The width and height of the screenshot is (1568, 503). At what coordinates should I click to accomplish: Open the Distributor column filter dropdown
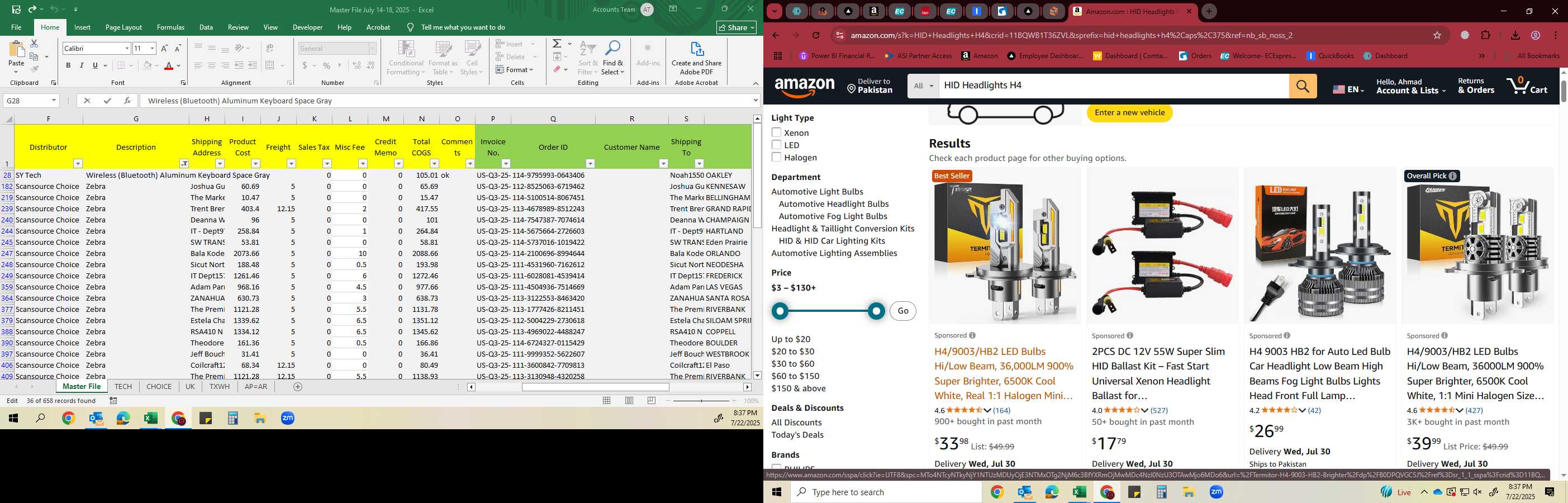[77, 163]
